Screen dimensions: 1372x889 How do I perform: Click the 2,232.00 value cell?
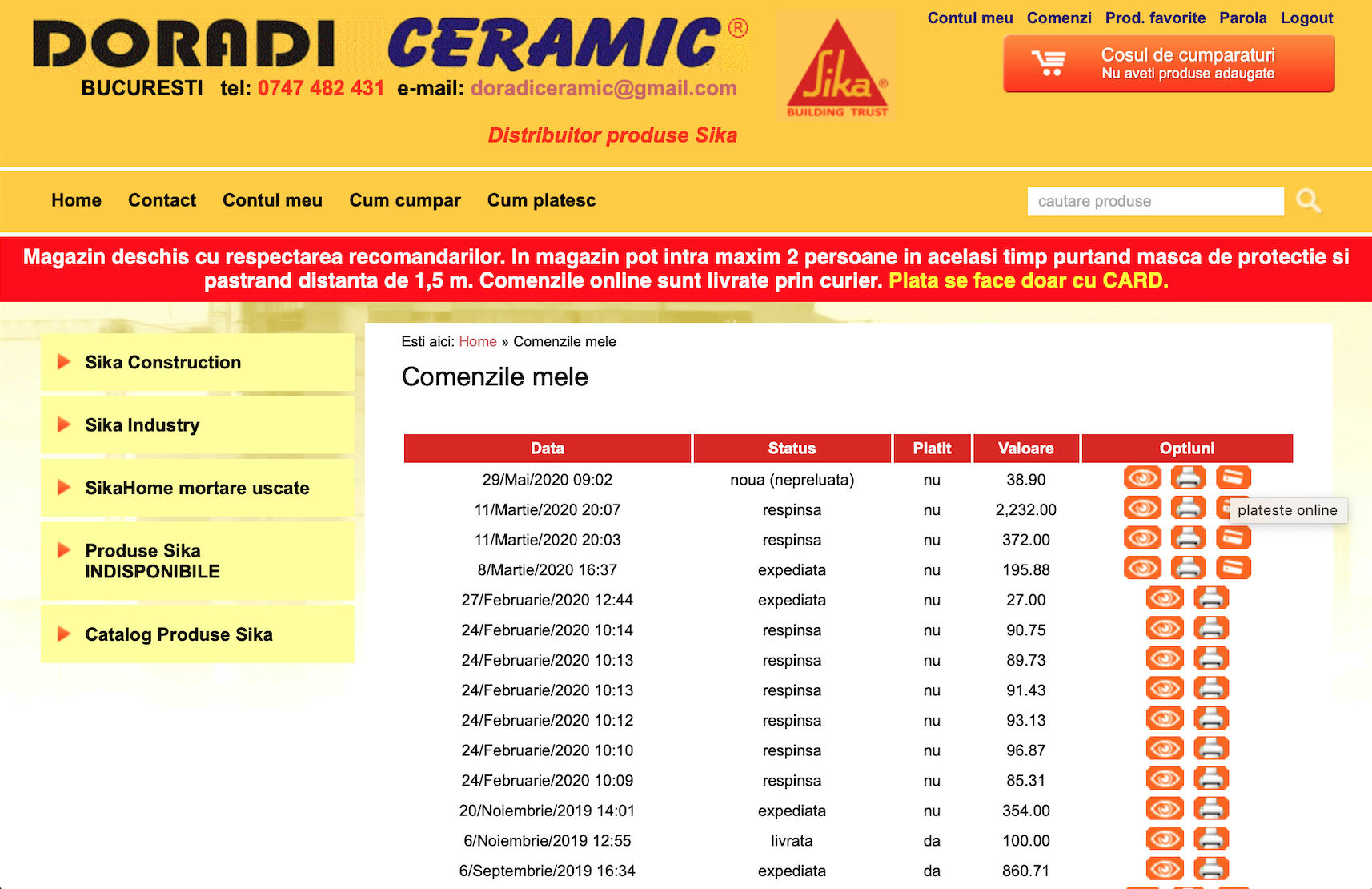coord(1025,509)
